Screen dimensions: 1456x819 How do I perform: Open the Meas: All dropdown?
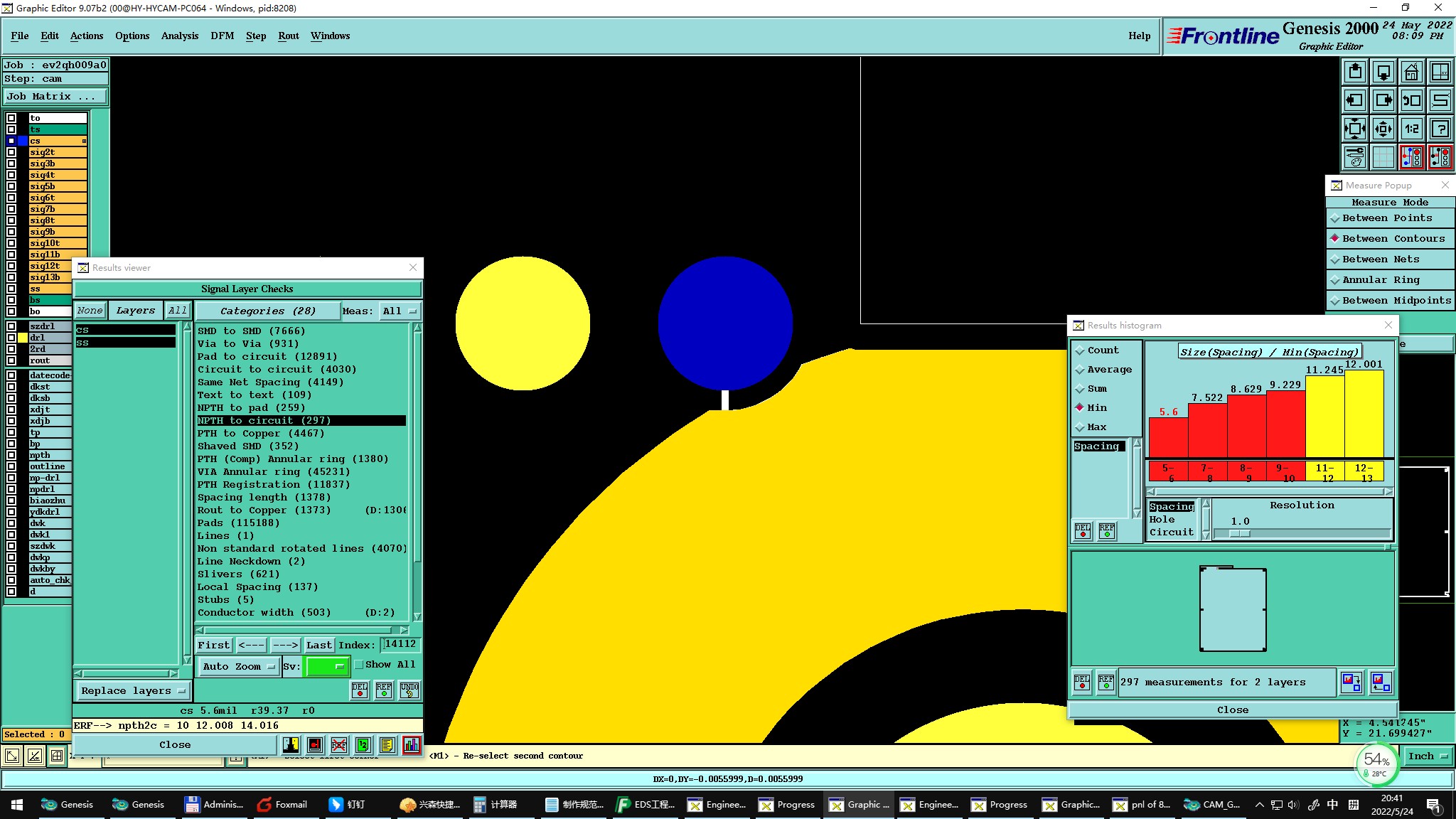[400, 311]
